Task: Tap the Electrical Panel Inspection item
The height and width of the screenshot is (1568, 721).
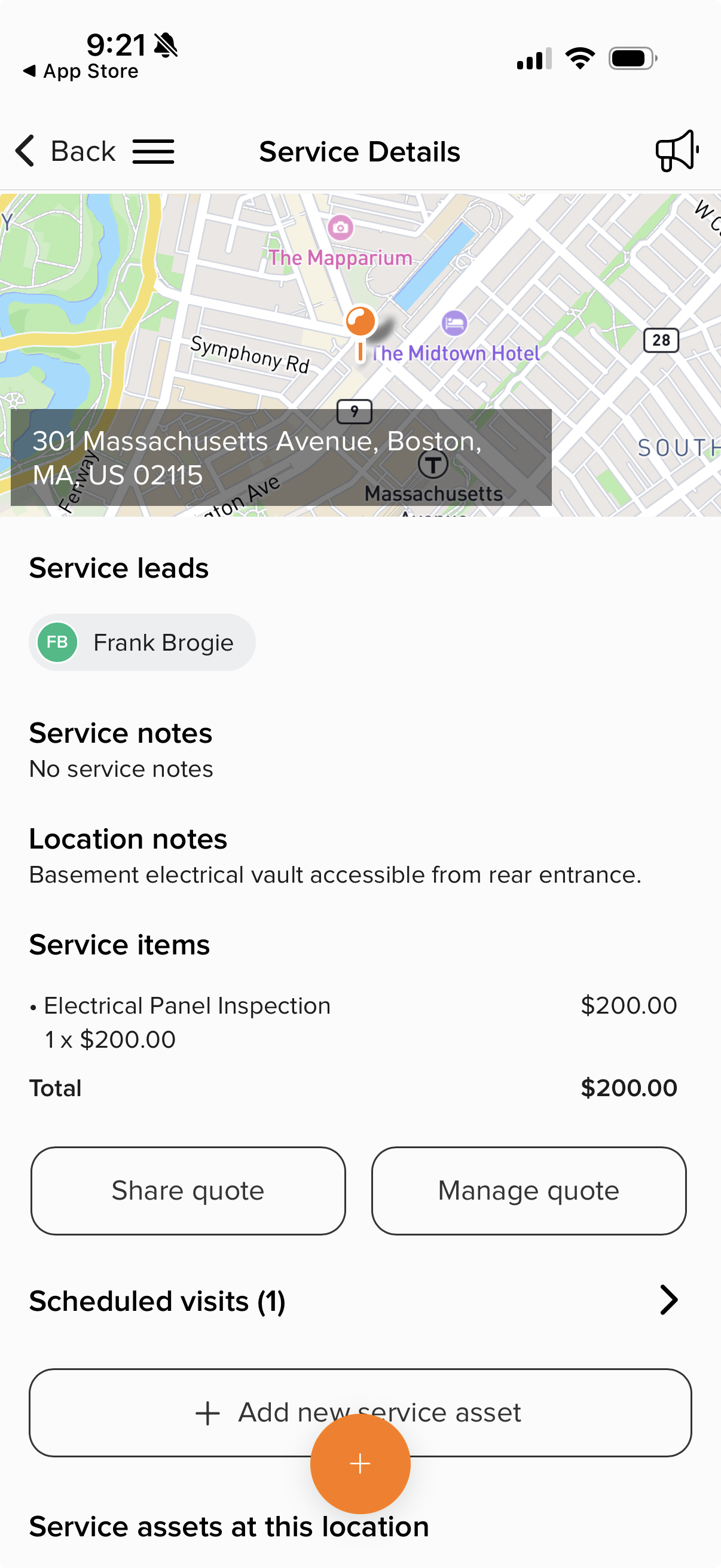Action: pos(187,1006)
